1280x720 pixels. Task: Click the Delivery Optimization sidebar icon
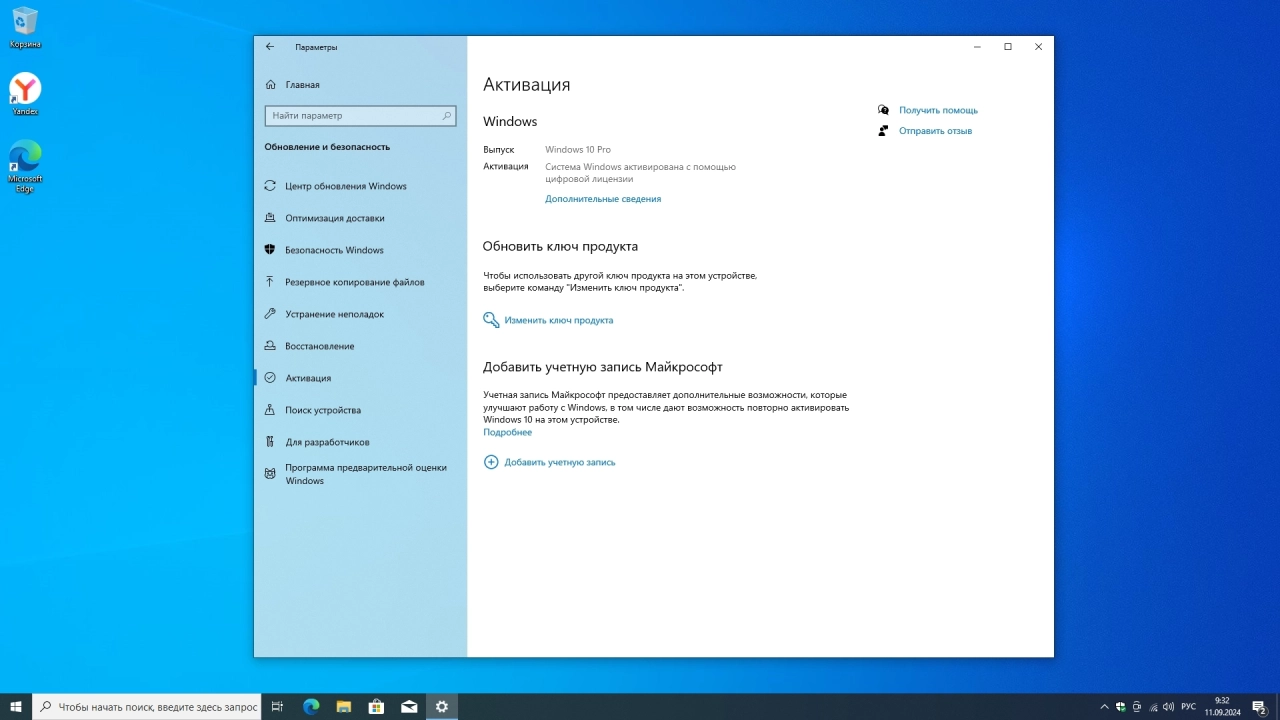point(270,218)
